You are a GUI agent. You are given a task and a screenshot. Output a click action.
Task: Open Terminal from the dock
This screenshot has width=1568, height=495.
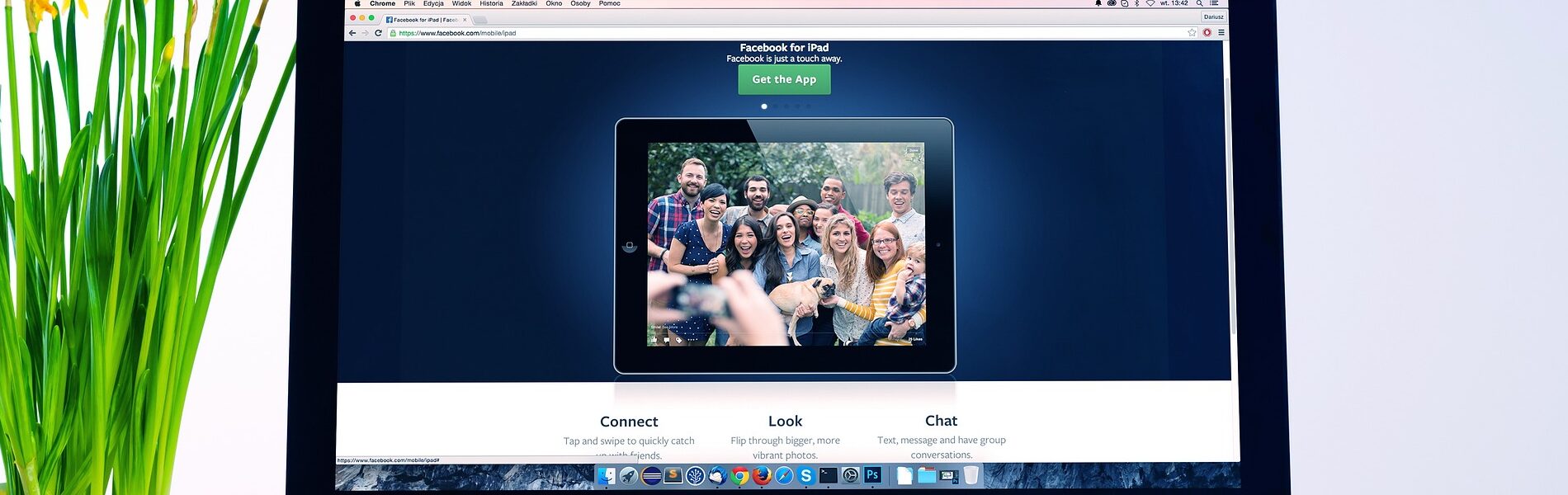[x=829, y=475]
